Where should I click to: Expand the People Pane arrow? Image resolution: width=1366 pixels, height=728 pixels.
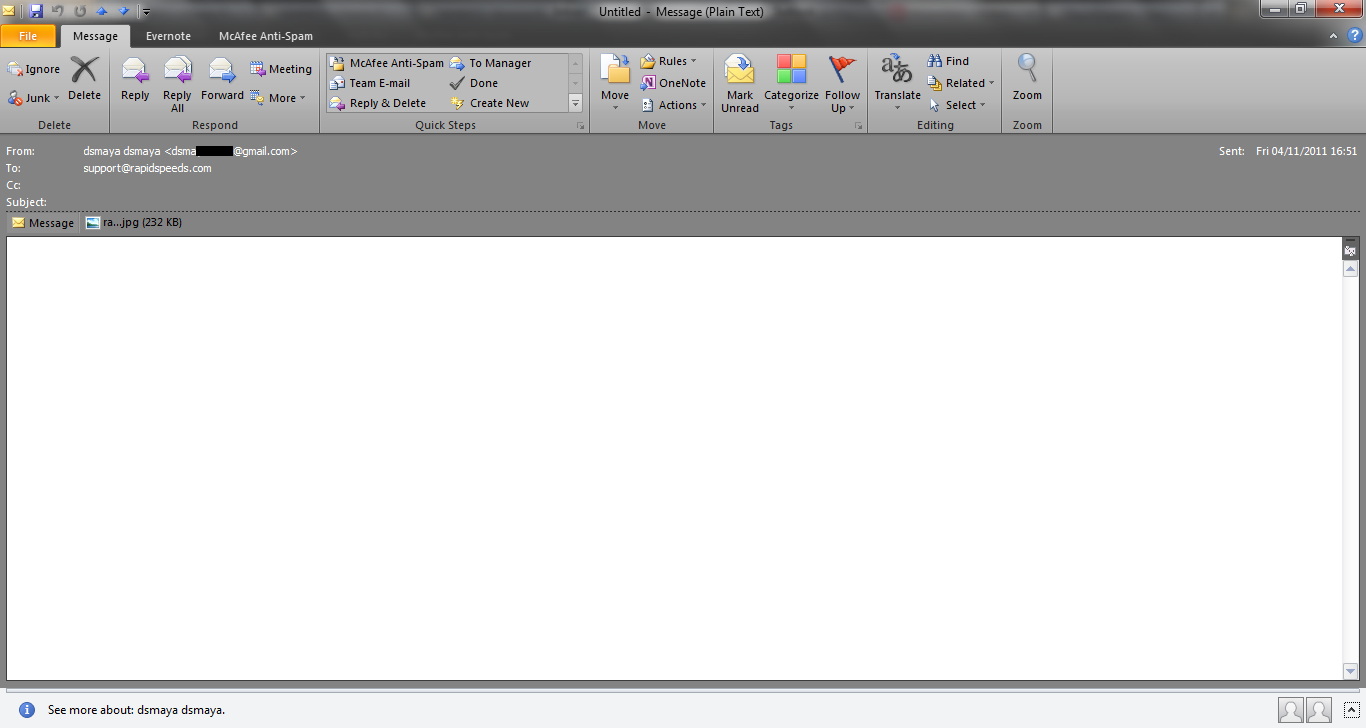tap(1351, 710)
